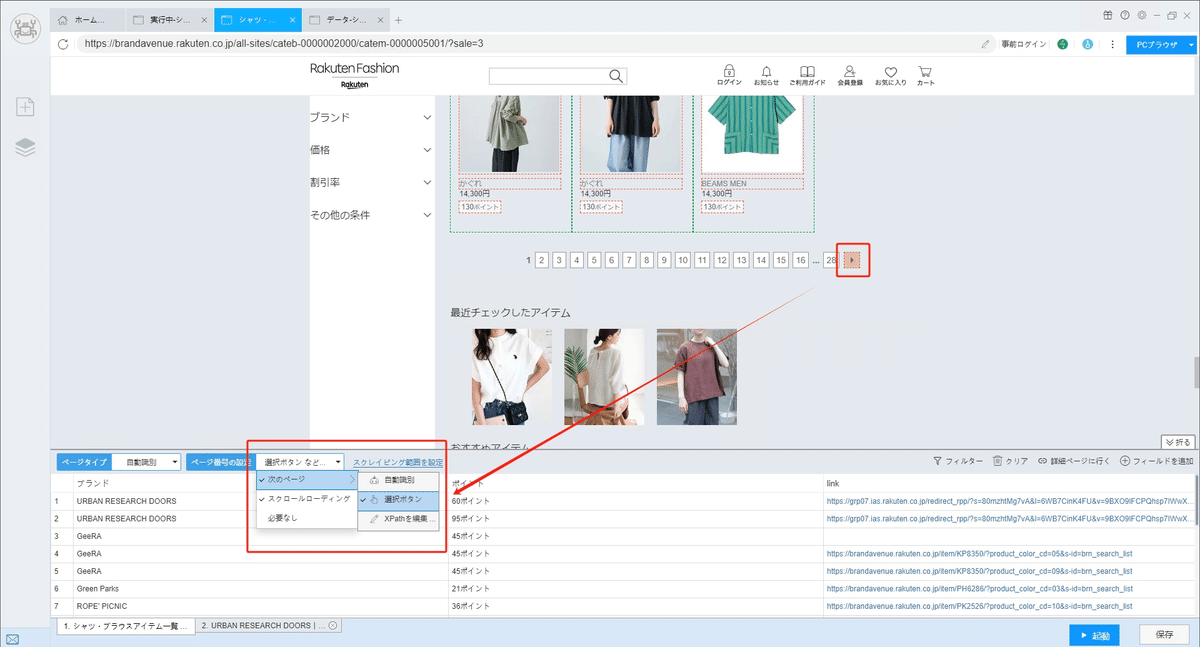This screenshot has width=1200, height=647.
Task: Open the help question mark icon in title bar
Action: pos(1125,15)
